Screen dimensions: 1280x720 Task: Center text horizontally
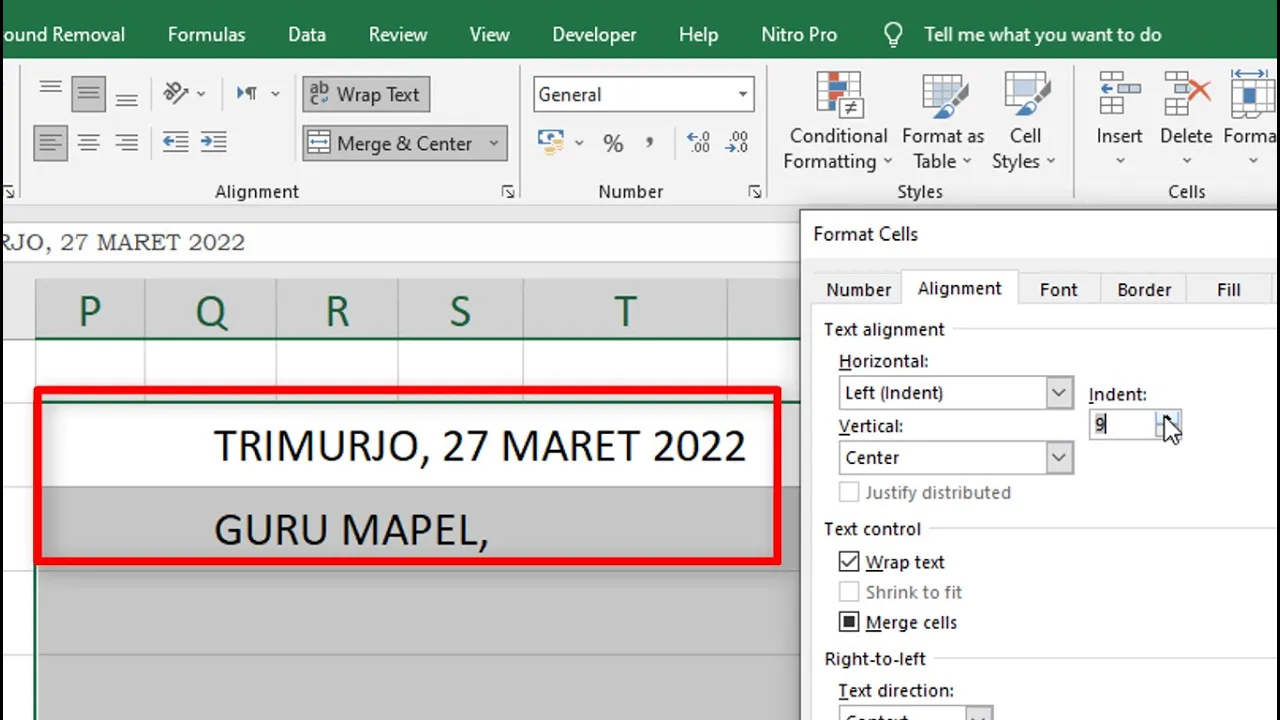tap(89, 143)
